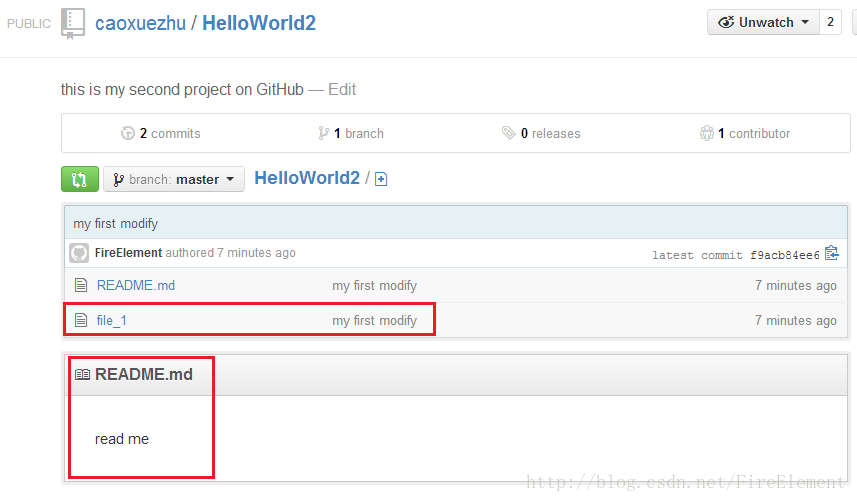The height and width of the screenshot is (502, 857).
Task: Click the releases tag icon
Action: click(508, 133)
